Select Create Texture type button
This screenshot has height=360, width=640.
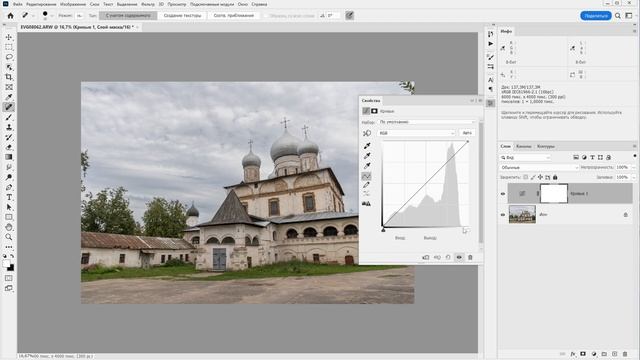[182, 16]
